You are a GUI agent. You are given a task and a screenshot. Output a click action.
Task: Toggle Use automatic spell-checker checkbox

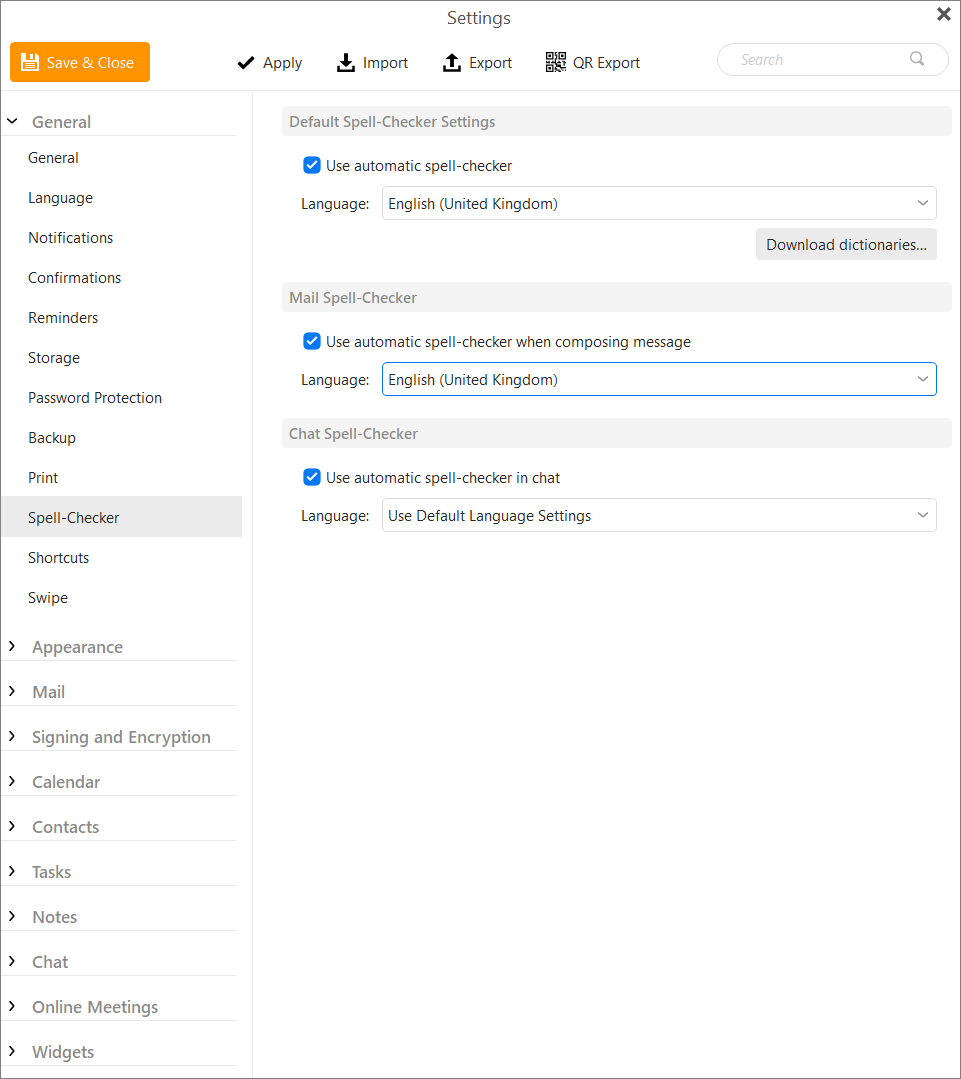312,165
